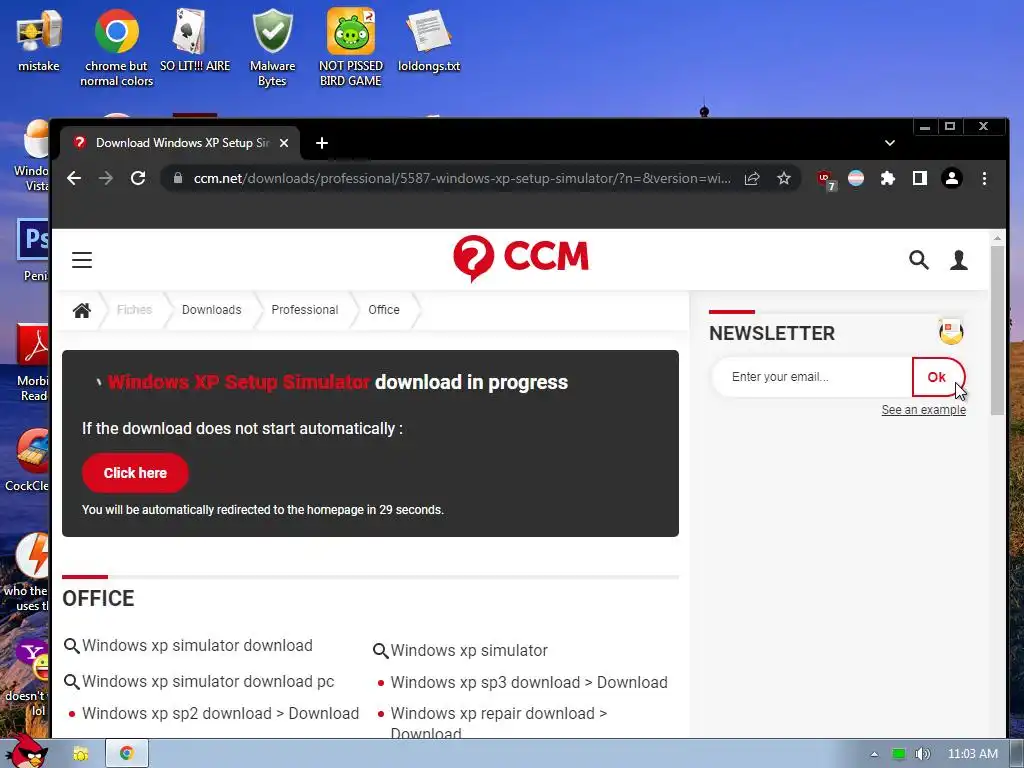Click the newsletter email field
Image resolution: width=1024 pixels, height=768 pixels.
point(812,377)
